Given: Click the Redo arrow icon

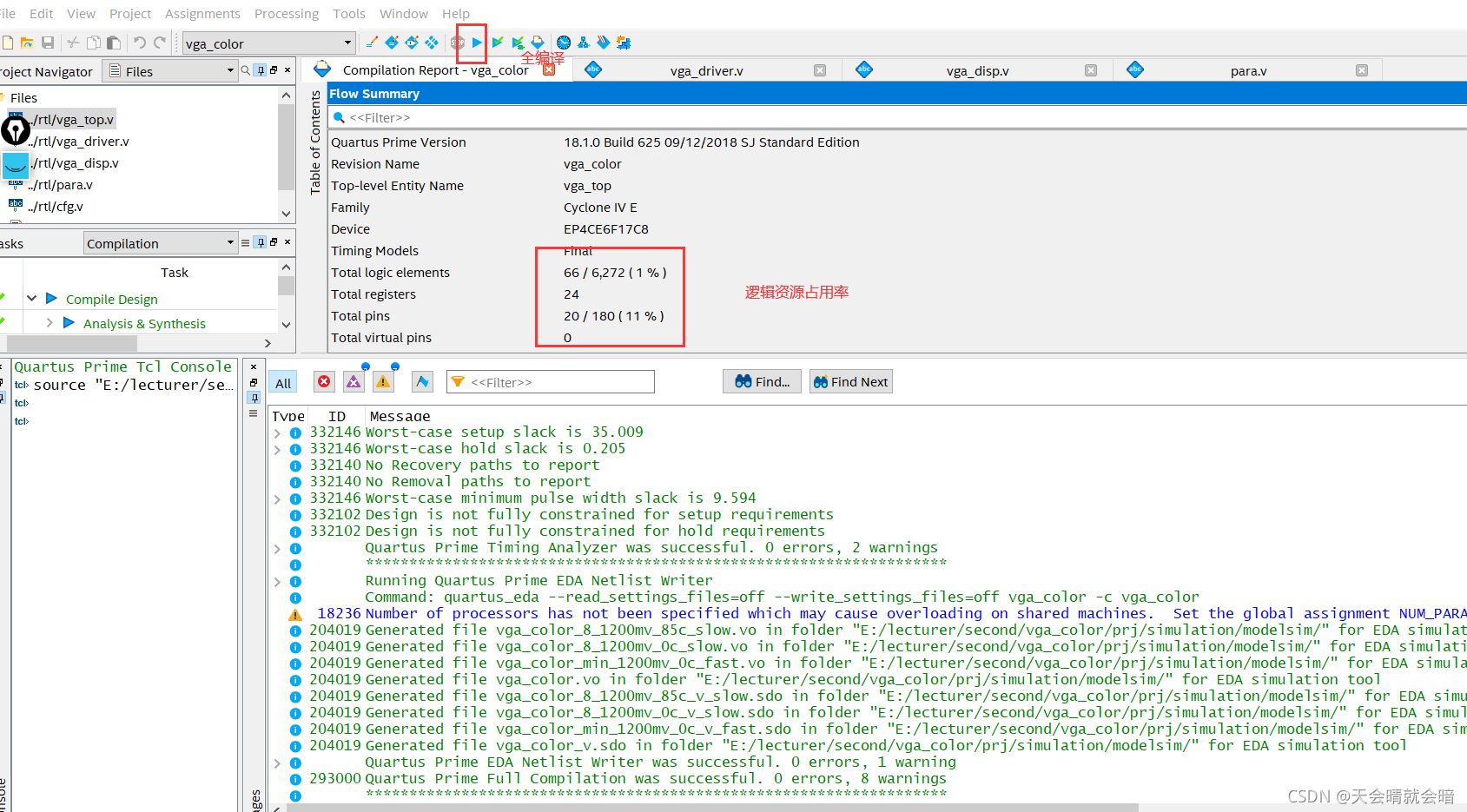Looking at the screenshot, I should [160, 43].
